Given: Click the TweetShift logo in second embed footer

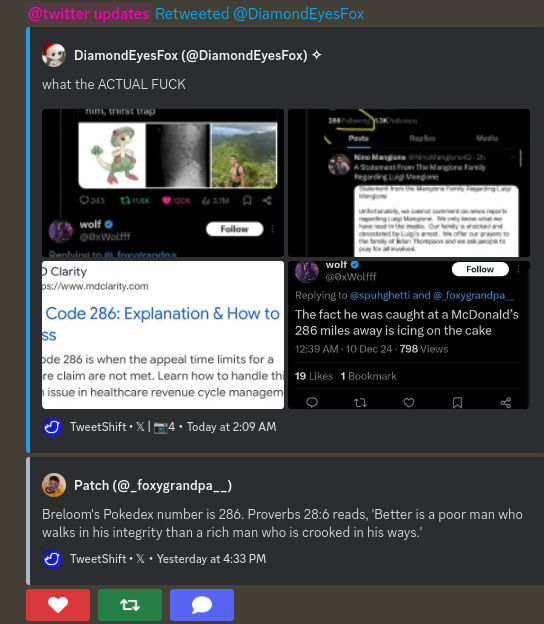Looking at the screenshot, I should [x=52, y=559].
